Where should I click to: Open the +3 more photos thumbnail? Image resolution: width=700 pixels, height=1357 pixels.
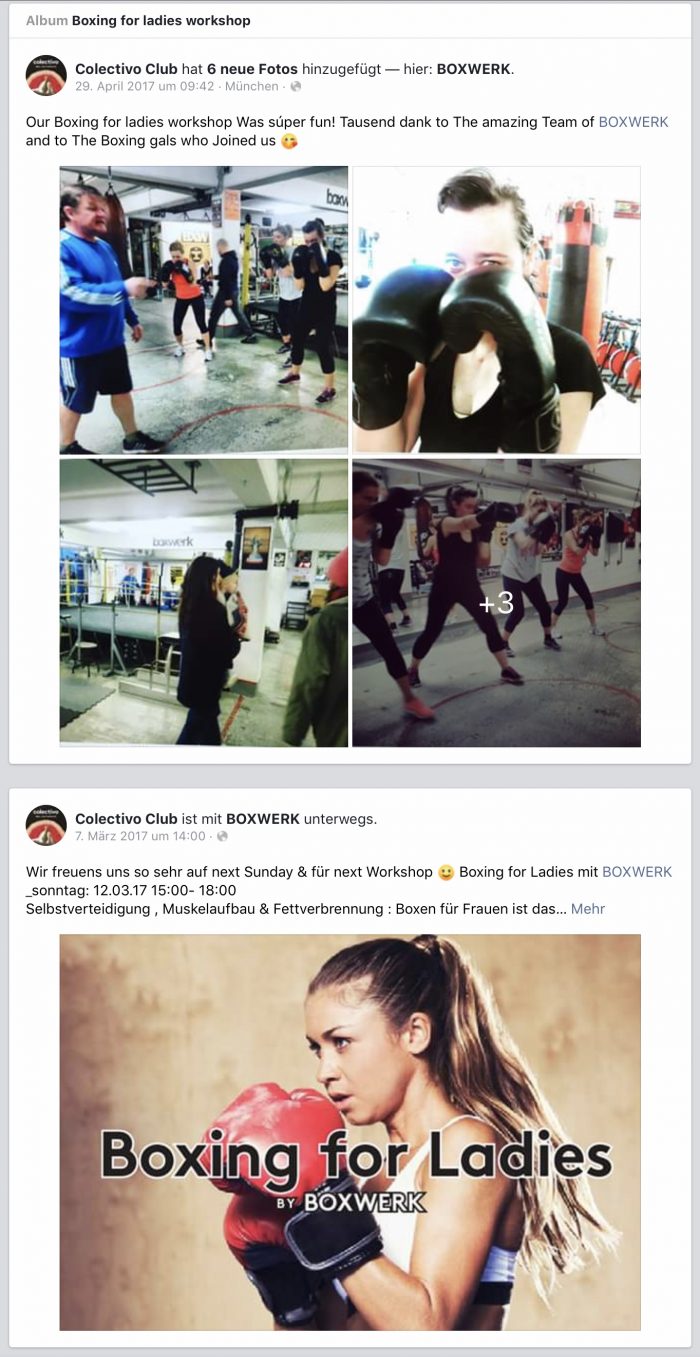496,603
